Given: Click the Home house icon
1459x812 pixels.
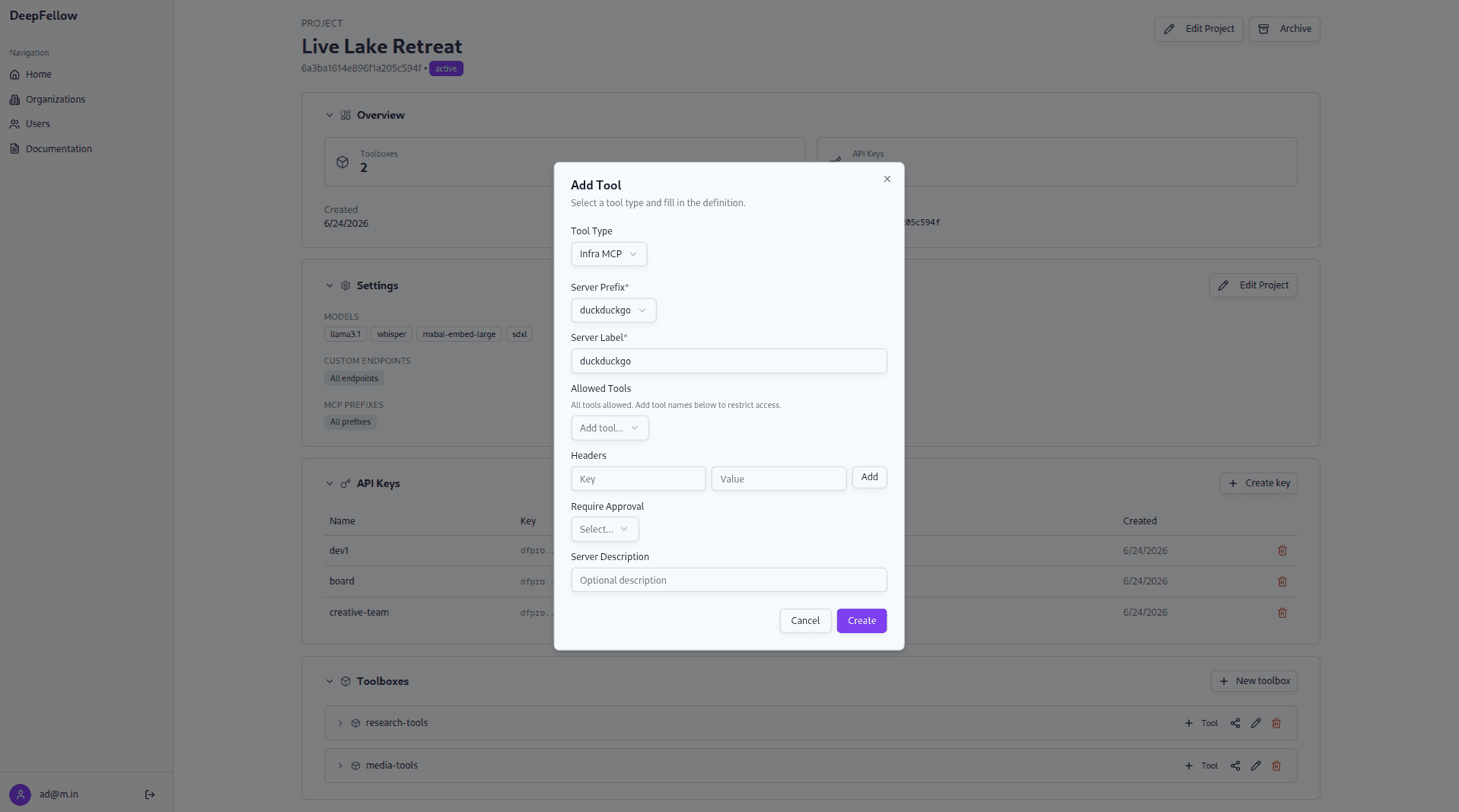Looking at the screenshot, I should (x=14, y=75).
